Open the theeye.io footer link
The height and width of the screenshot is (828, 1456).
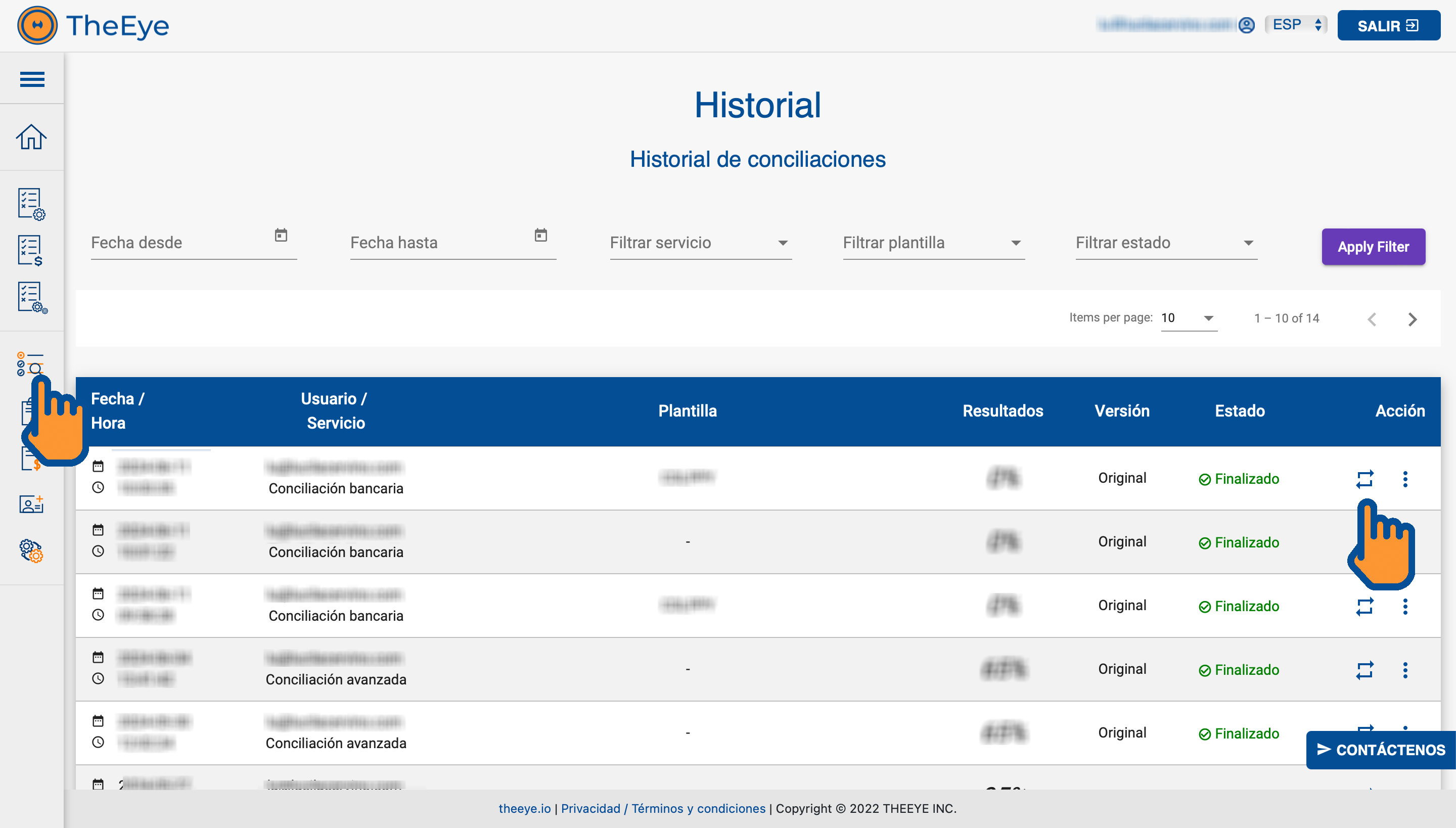(x=524, y=809)
